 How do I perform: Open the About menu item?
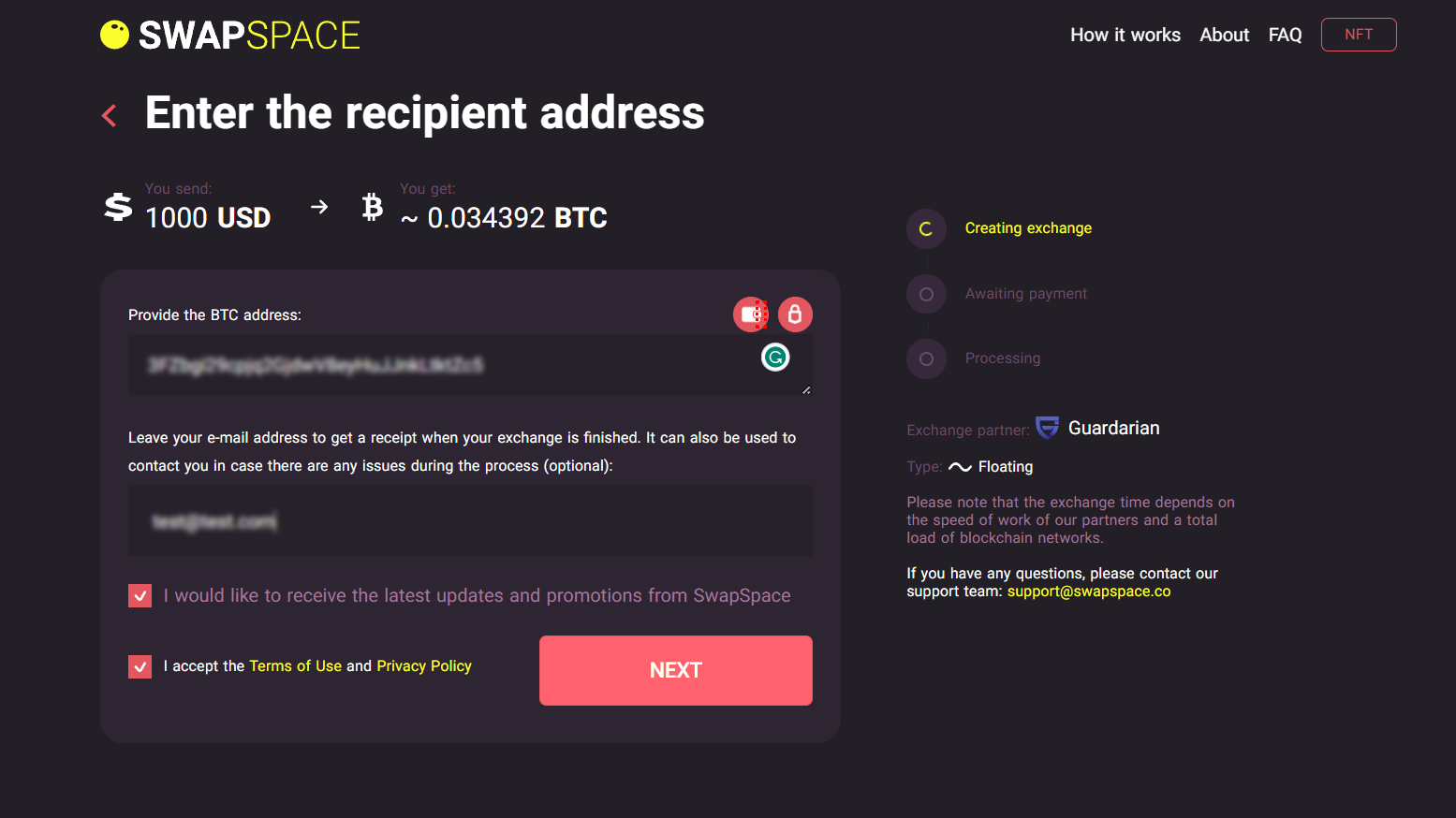(1225, 35)
